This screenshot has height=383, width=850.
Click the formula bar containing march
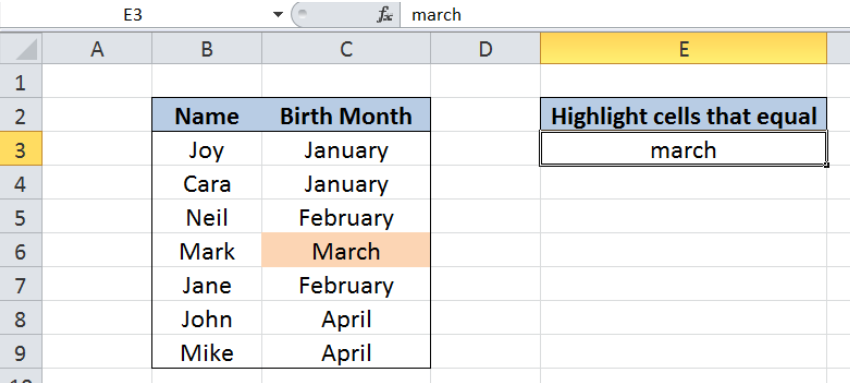pyautogui.click(x=625, y=15)
